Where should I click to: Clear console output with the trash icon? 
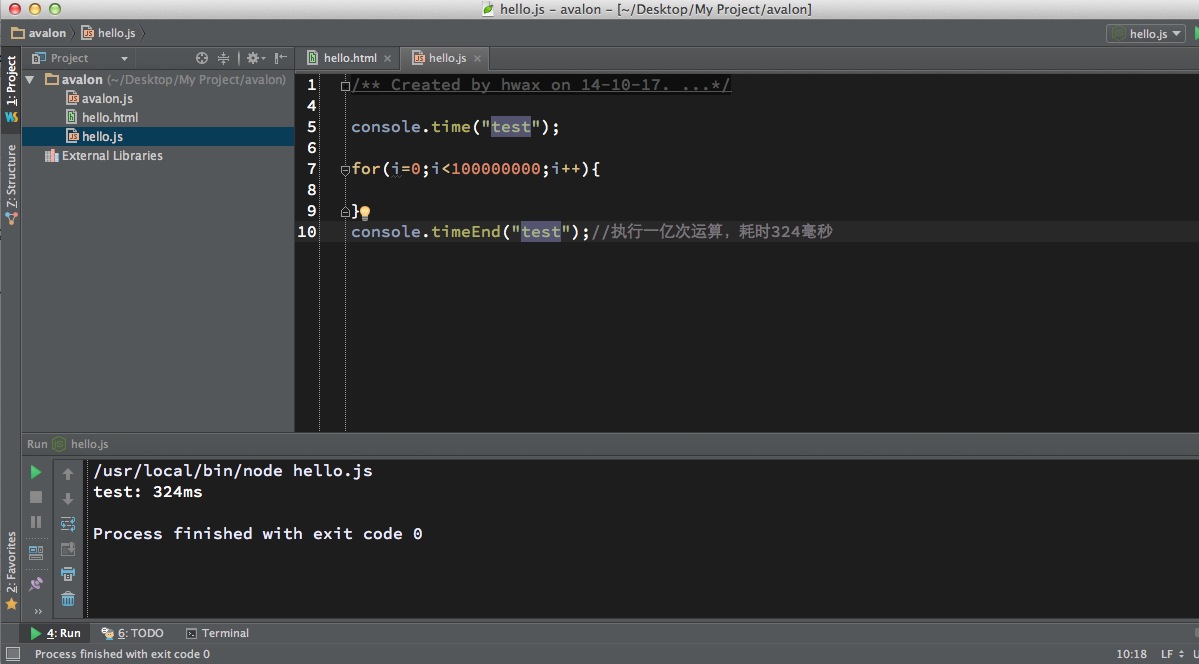click(68, 599)
